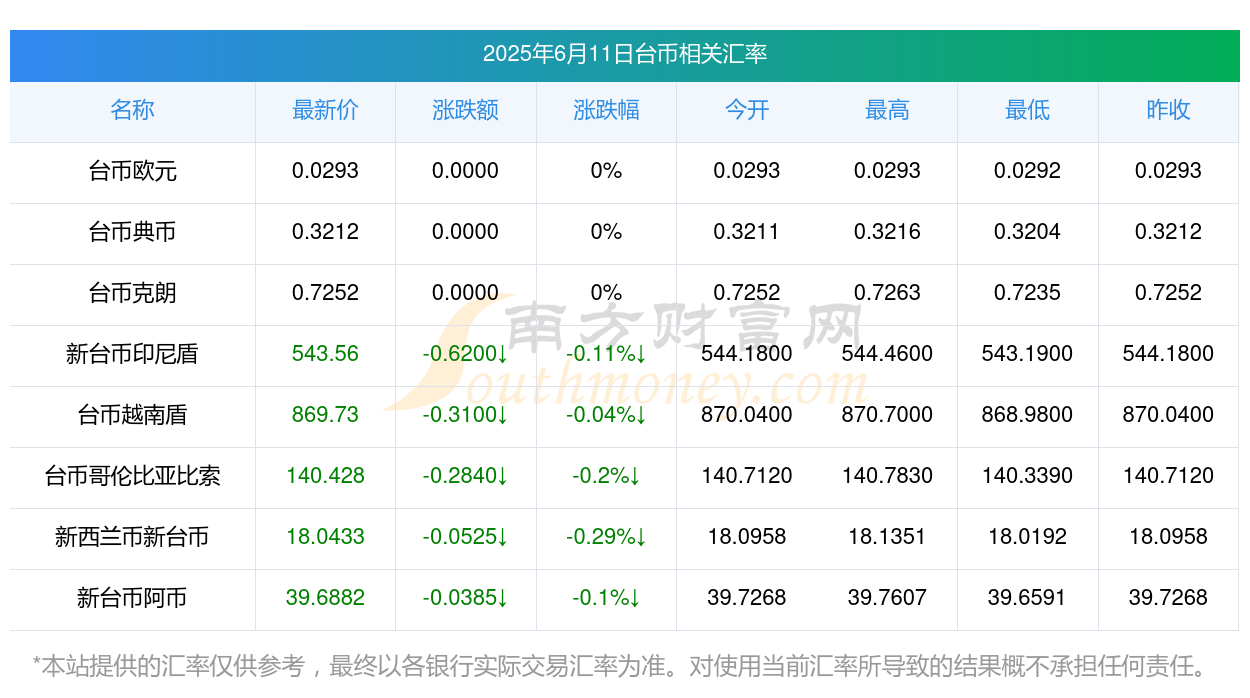Click the low value 0.0292
The width and height of the screenshot is (1250, 698).
(x=1027, y=171)
